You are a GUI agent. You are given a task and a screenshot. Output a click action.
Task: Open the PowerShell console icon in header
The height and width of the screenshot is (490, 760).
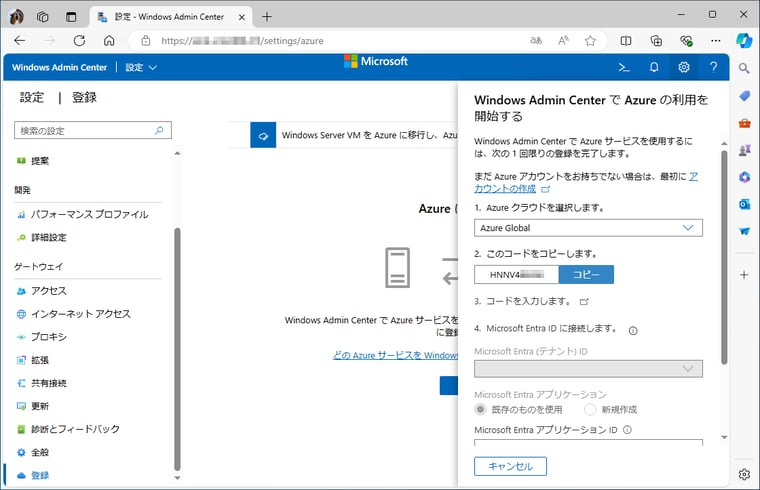point(624,67)
